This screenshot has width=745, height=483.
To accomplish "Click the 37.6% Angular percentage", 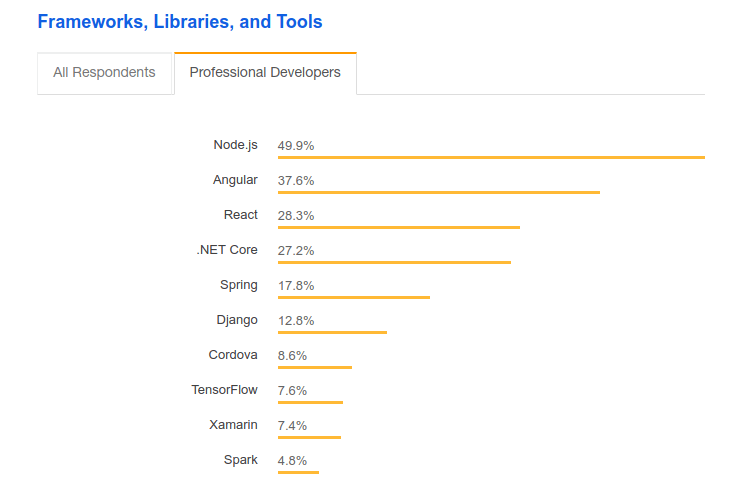I will click(296, 180).
